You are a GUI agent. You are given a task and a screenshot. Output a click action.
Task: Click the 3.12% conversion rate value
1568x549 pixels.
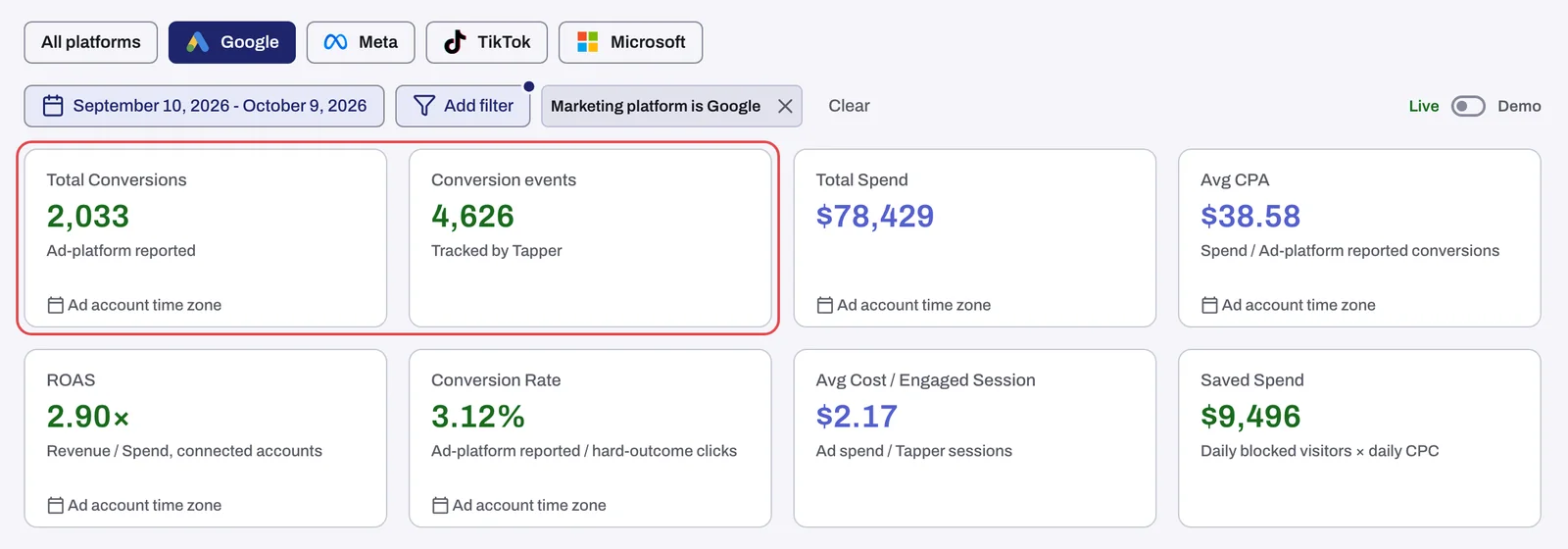point(478,416)
